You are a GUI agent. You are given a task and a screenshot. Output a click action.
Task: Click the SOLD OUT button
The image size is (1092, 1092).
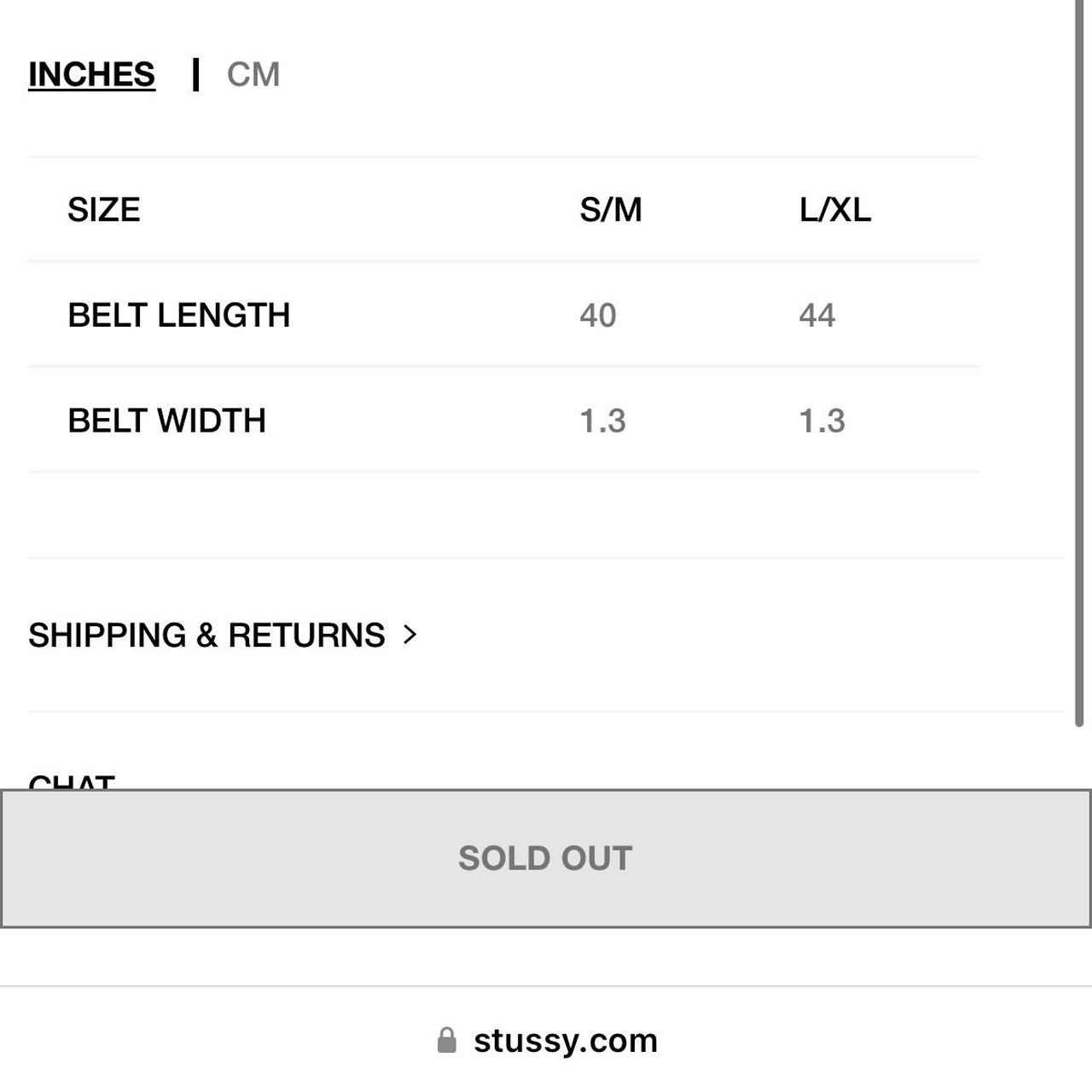pos(546,858)
